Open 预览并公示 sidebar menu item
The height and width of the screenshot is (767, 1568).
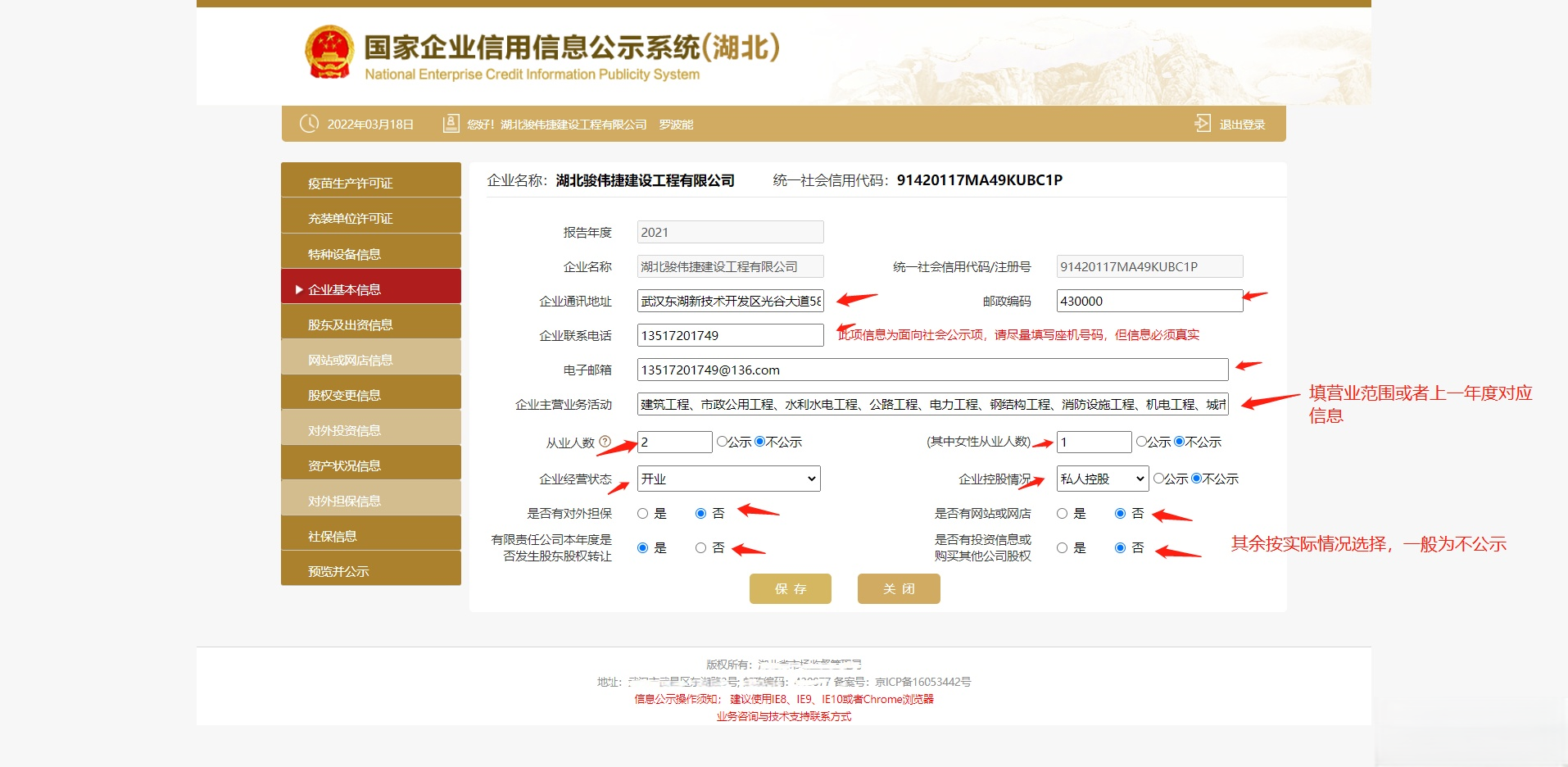[371, 569]
